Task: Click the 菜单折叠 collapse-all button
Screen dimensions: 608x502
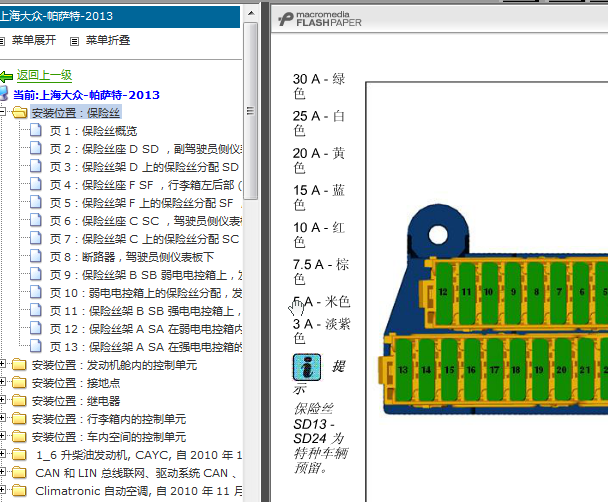Action: (x=108, y=40)
